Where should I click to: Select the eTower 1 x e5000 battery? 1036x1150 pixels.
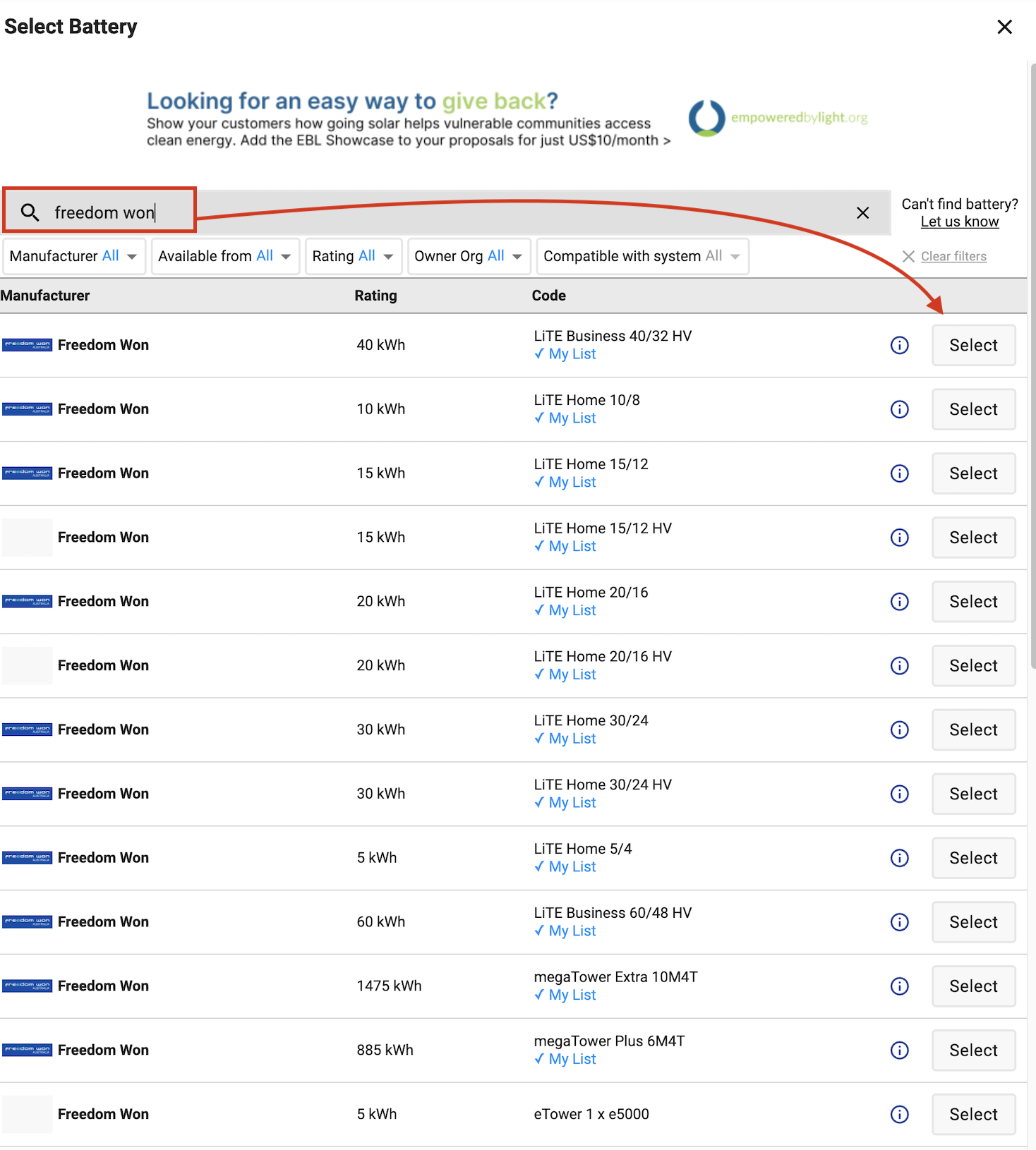(973, 1114)
